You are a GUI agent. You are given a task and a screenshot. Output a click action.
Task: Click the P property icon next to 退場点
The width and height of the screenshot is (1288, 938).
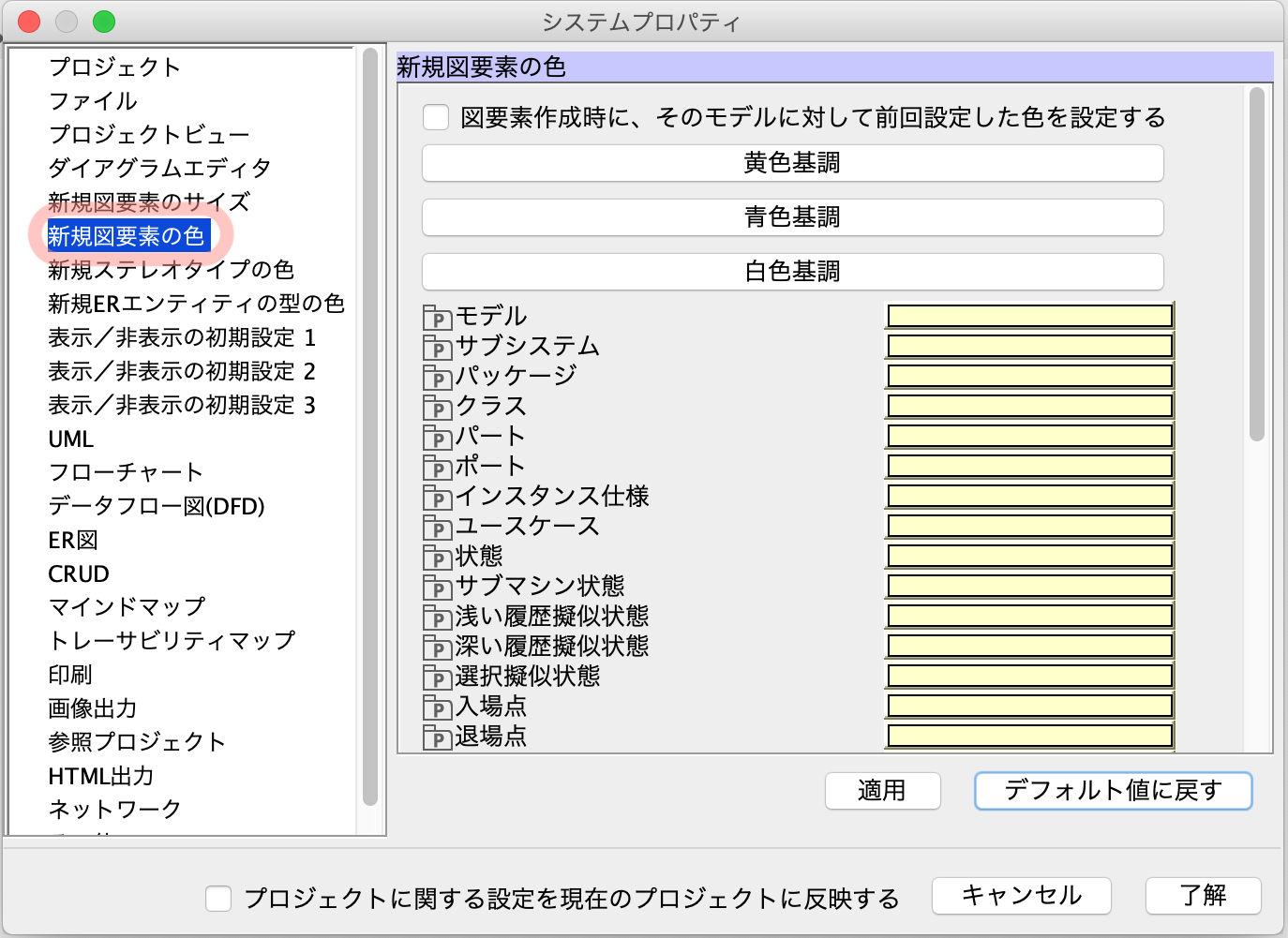click(438, 738)
